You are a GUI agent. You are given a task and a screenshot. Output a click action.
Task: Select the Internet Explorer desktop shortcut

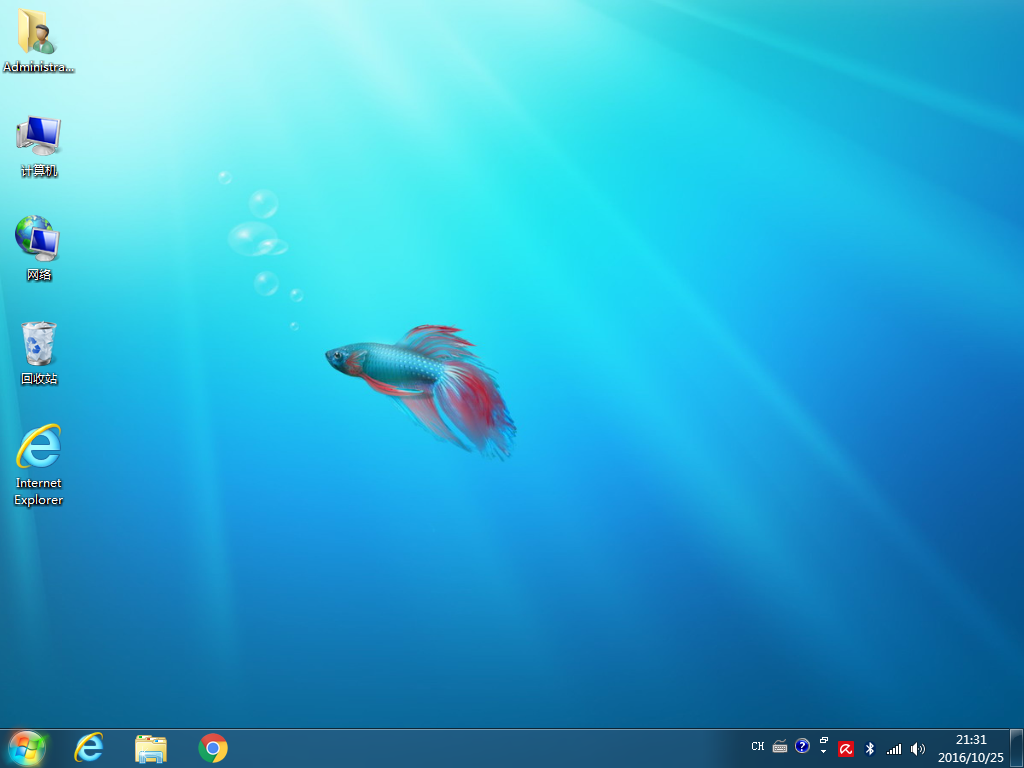coord(39,465)
